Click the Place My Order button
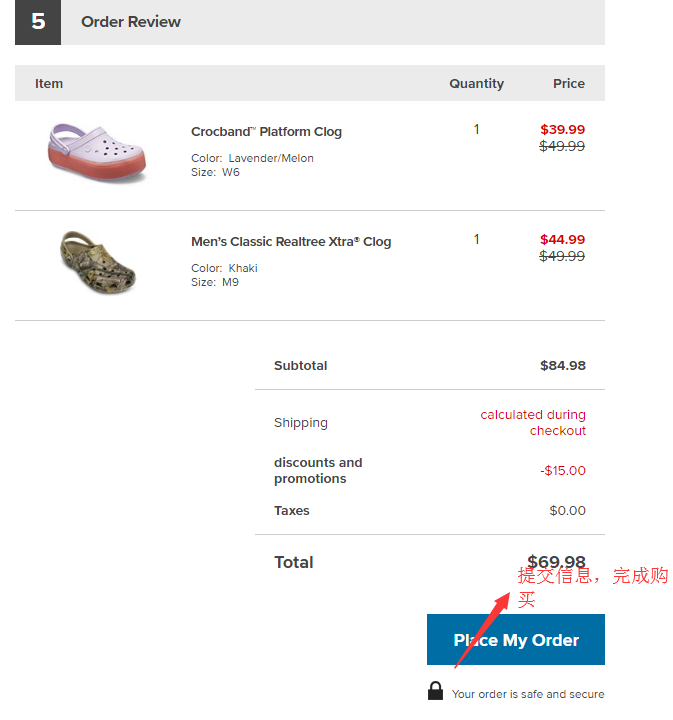 pos(516,640)
